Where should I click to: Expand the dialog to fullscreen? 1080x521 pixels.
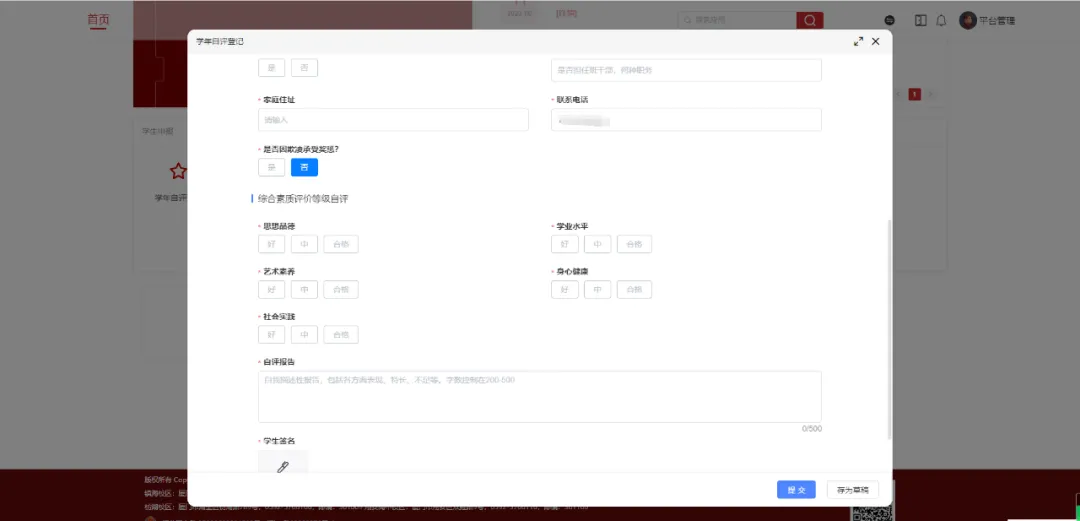tap(858, 41)
